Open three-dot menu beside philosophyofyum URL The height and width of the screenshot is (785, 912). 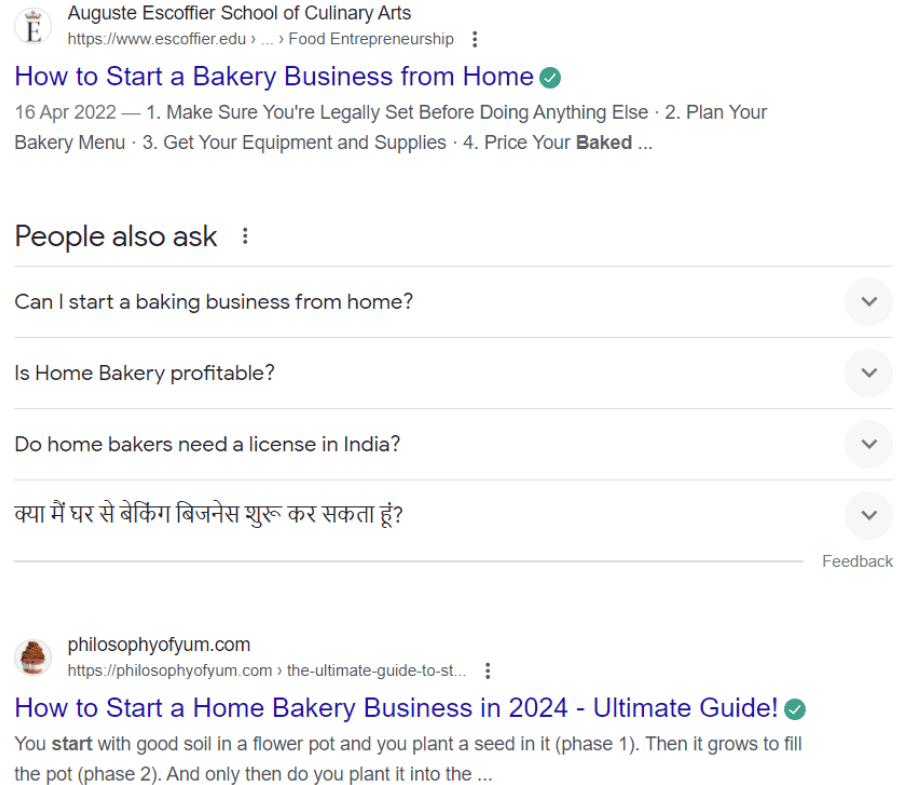pos(487,670)
